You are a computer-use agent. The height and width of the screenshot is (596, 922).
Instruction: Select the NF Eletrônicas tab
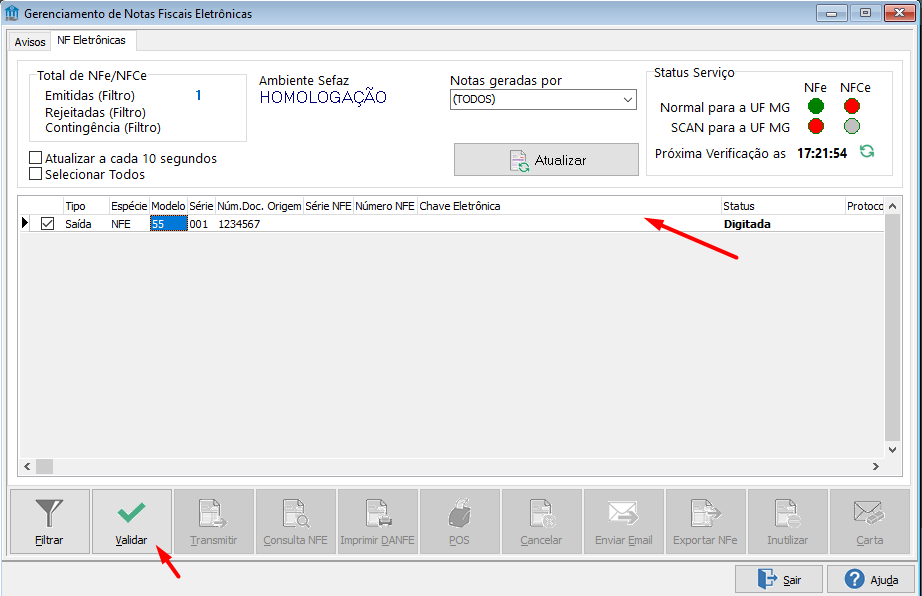(92, 41)
